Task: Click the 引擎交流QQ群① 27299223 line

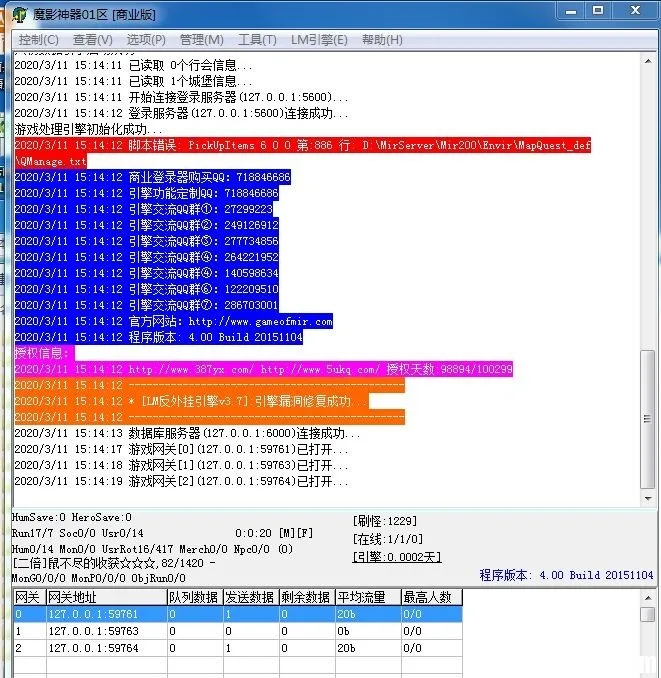Action: coord(144,209)
